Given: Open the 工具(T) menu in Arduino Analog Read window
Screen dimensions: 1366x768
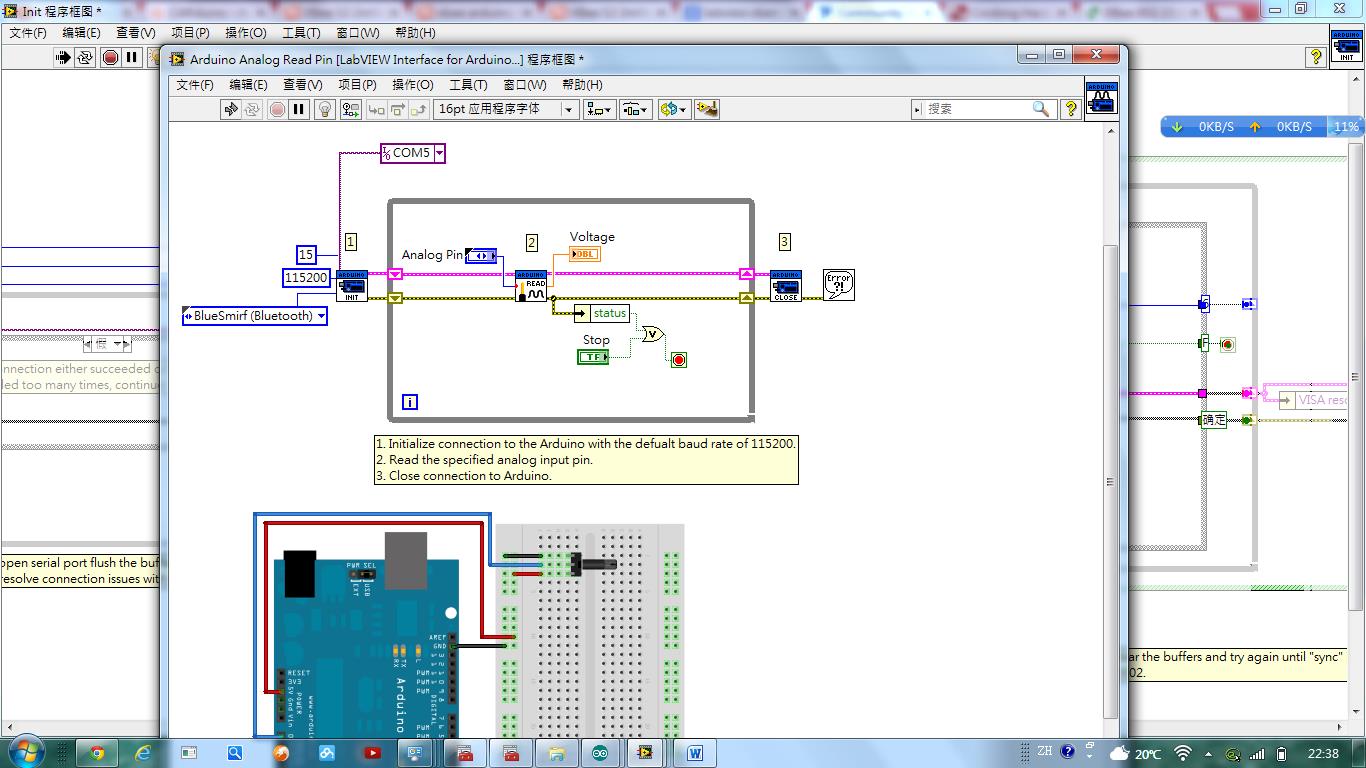Looking at the screenshot, I should coord(468,85).
